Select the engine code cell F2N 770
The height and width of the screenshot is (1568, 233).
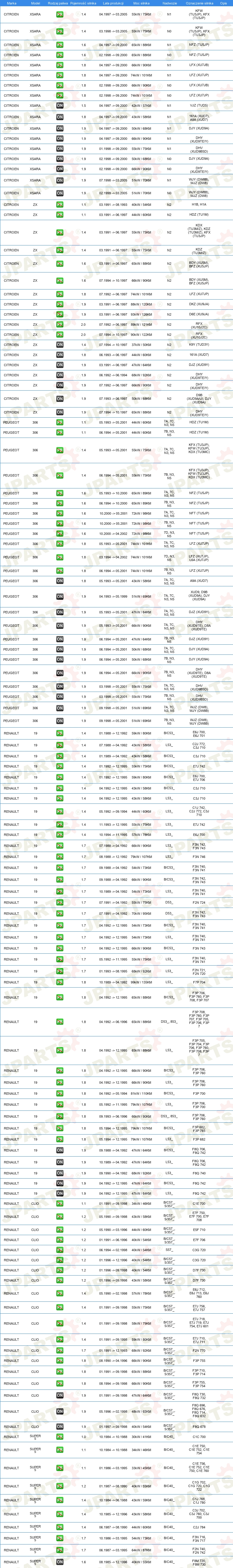[x=199, y=1351]
